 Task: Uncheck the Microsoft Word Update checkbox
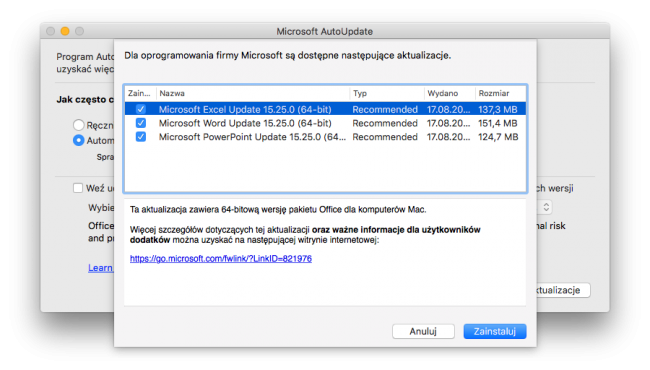141,123
